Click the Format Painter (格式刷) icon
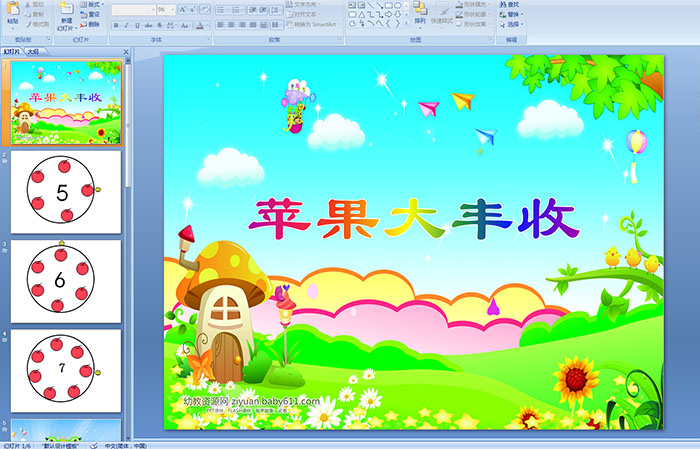Image resolution: width=700 pixels, height=449 pixels. (38, 25)
